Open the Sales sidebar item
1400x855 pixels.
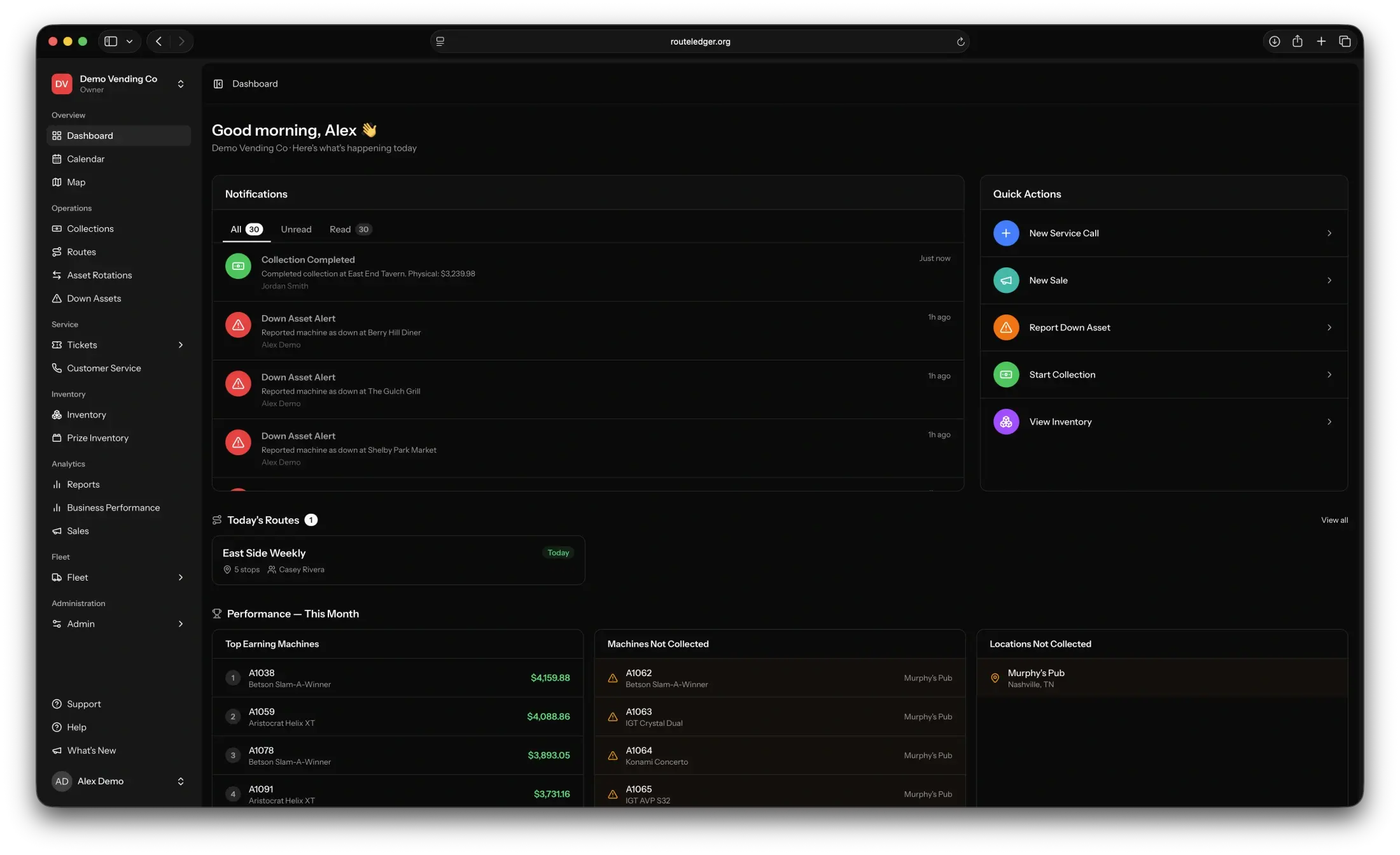pyautogui.click(x=118, y=531)
